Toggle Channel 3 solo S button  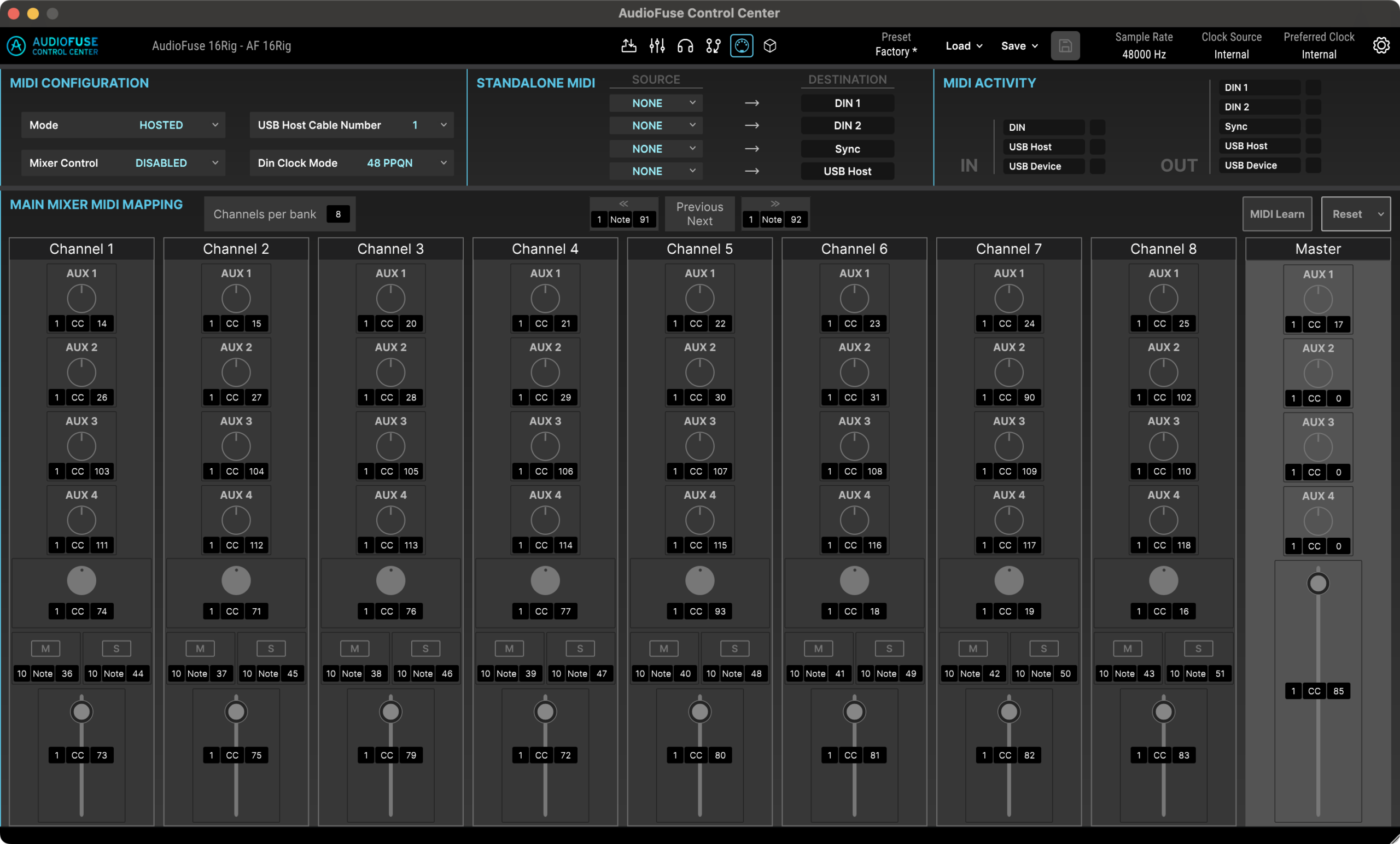click(x=425, y=649)
